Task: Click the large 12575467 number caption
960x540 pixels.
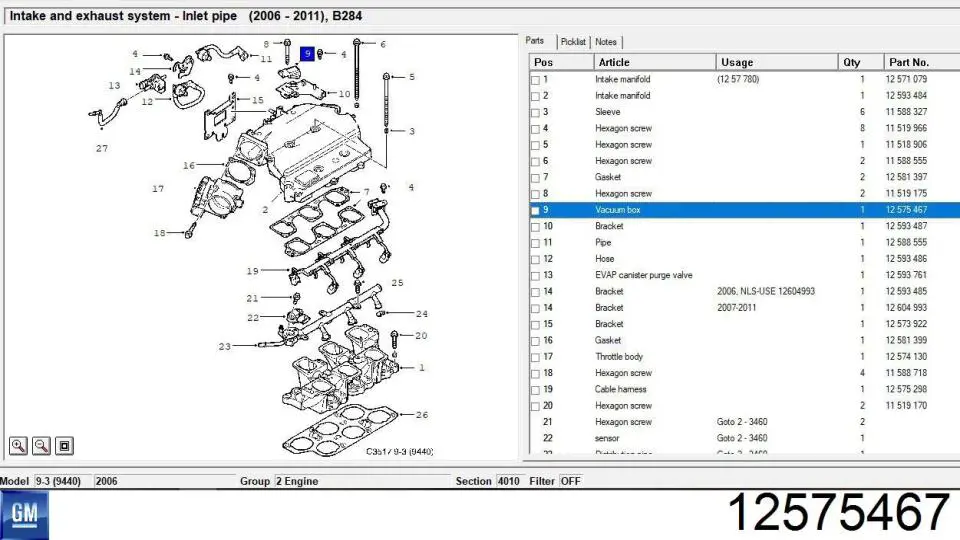Action: click(839, 512)
